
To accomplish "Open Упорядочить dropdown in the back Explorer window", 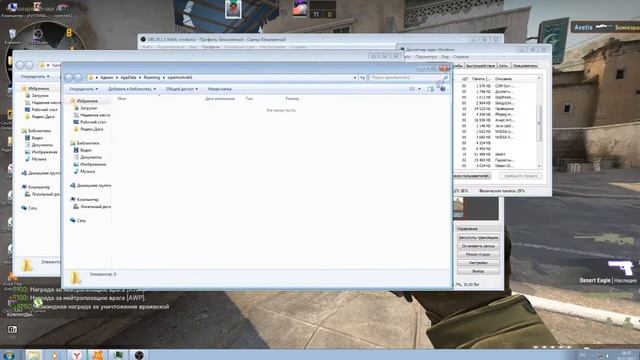I will (35, 76).
